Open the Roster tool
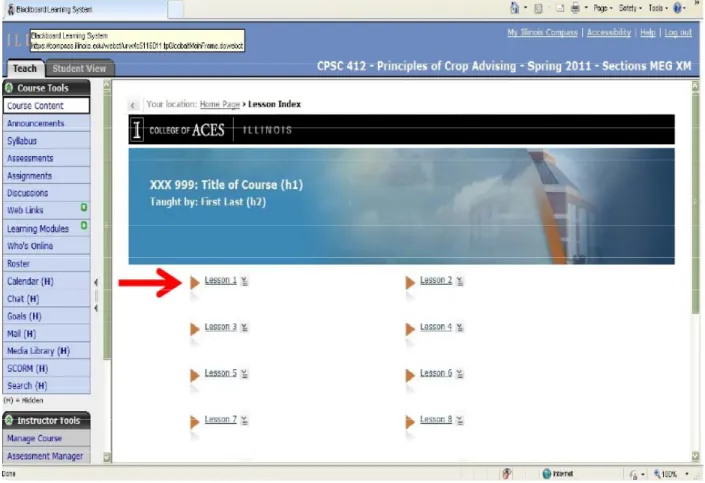The height and width of the screenshot is (483, 705). click(x=46, y=264)
